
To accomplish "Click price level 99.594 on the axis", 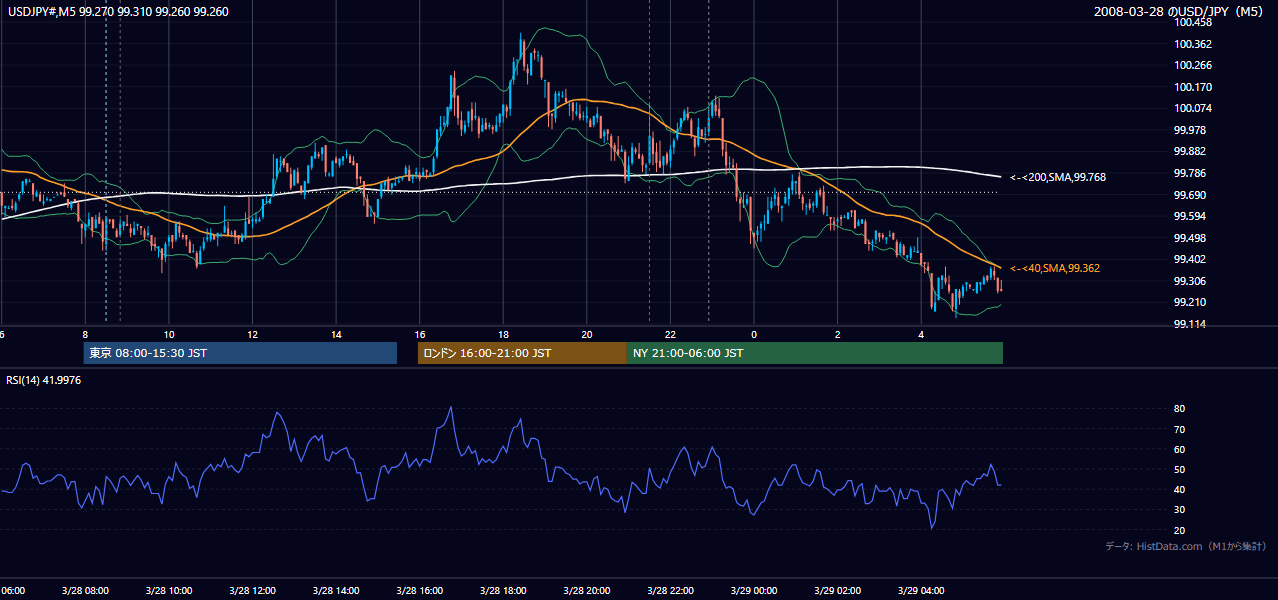I will (1189, 216).
